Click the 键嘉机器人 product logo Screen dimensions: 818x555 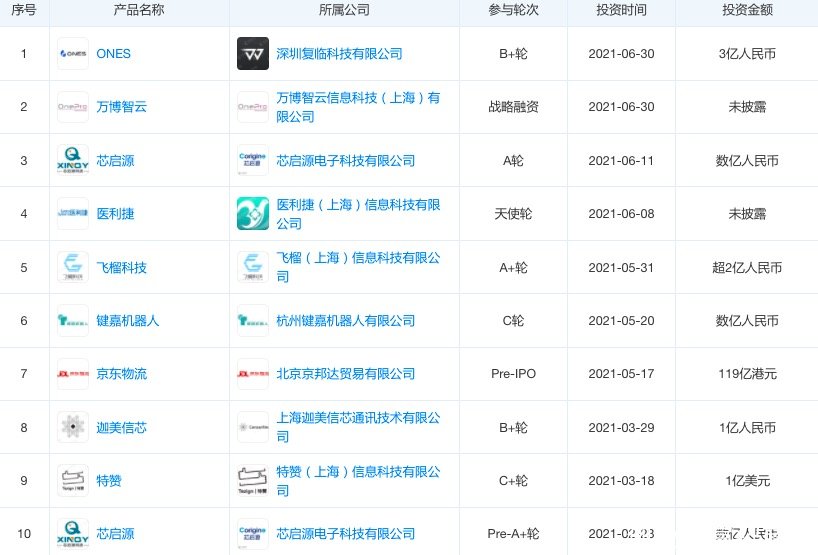pos(73,320)
